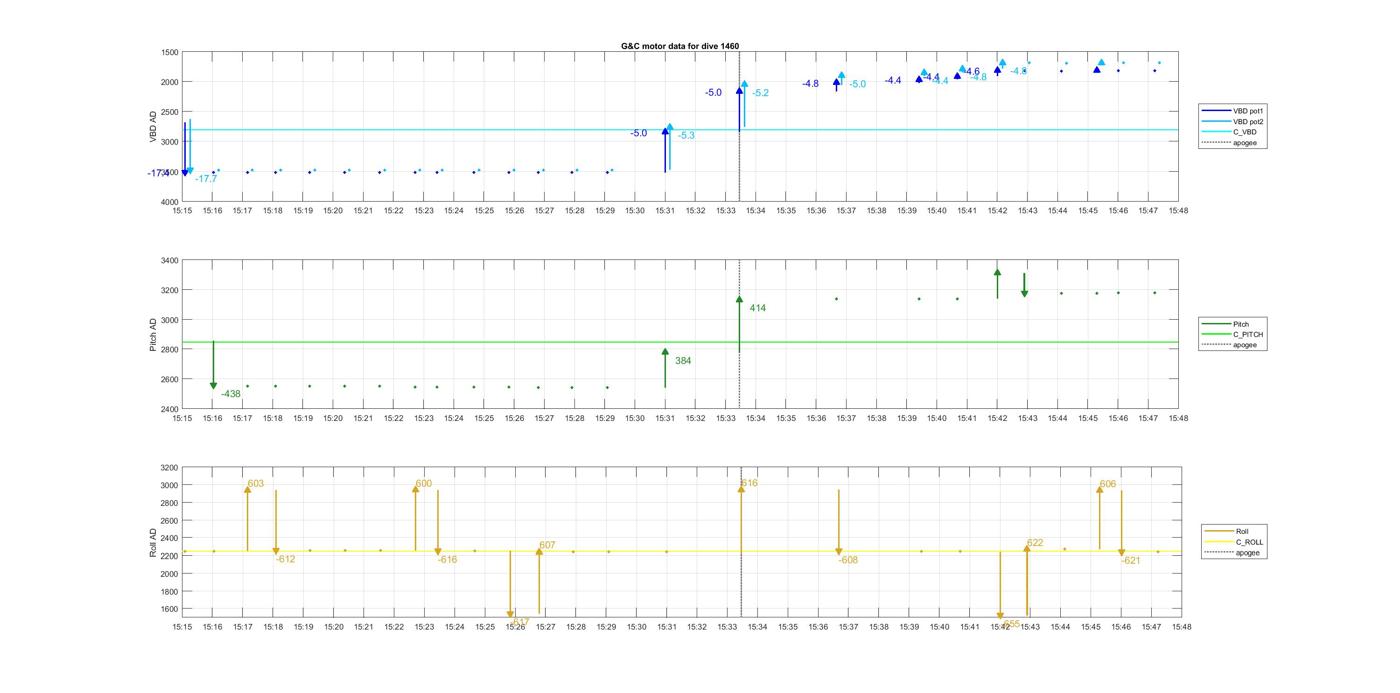
Task: Click the -5.2 data label
Action: click(x=760, y=93)
